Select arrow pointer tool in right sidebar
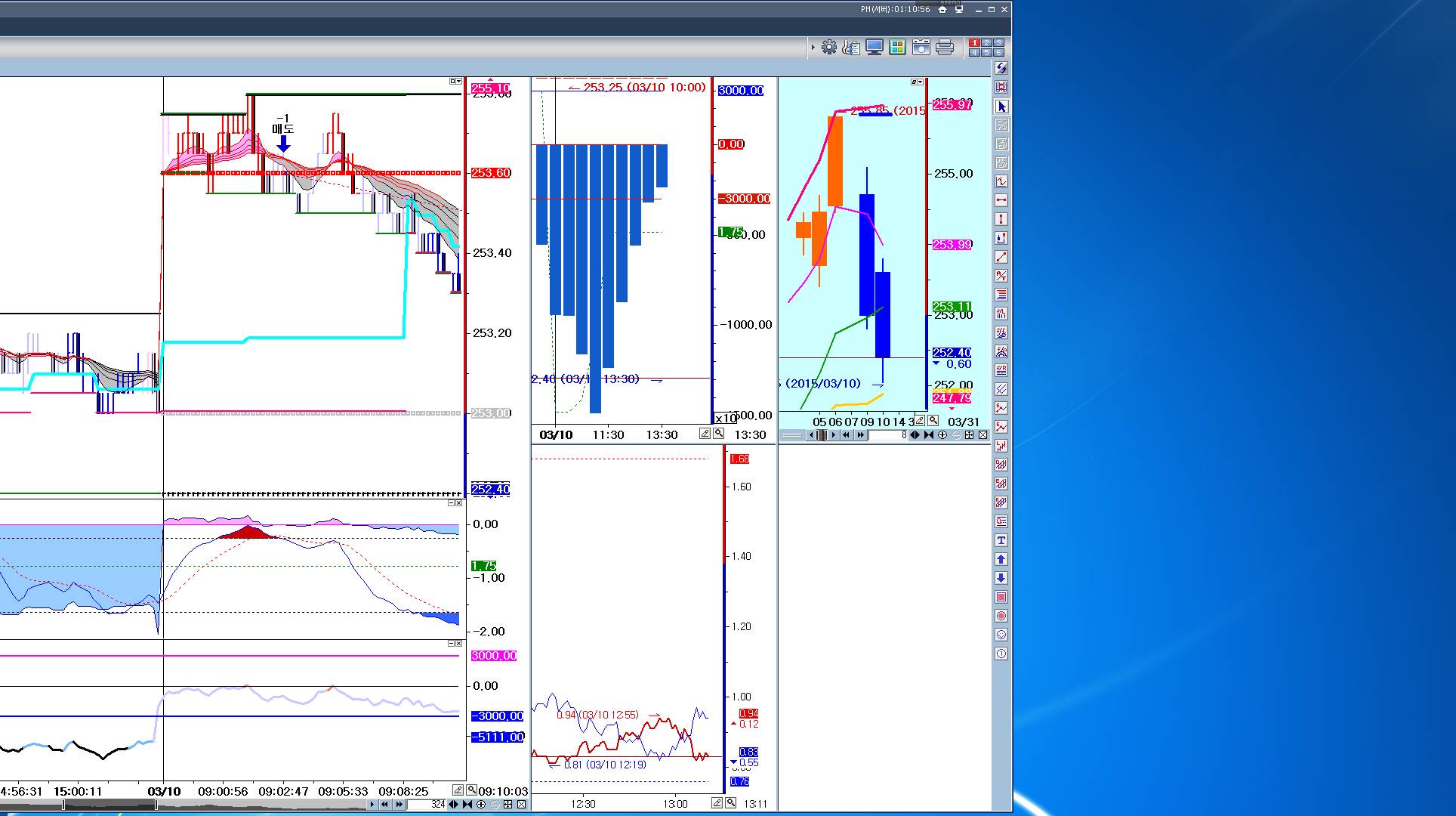The image size is (1456, 816). pos(1001,107)
